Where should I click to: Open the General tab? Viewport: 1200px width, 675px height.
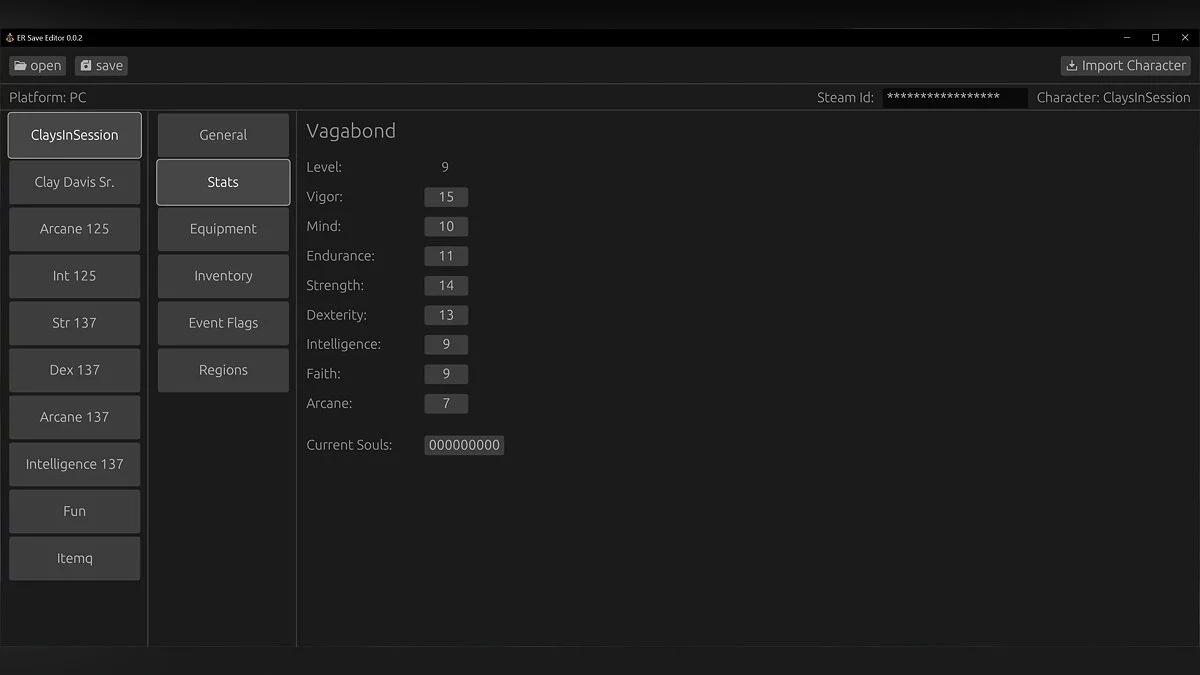222,135
